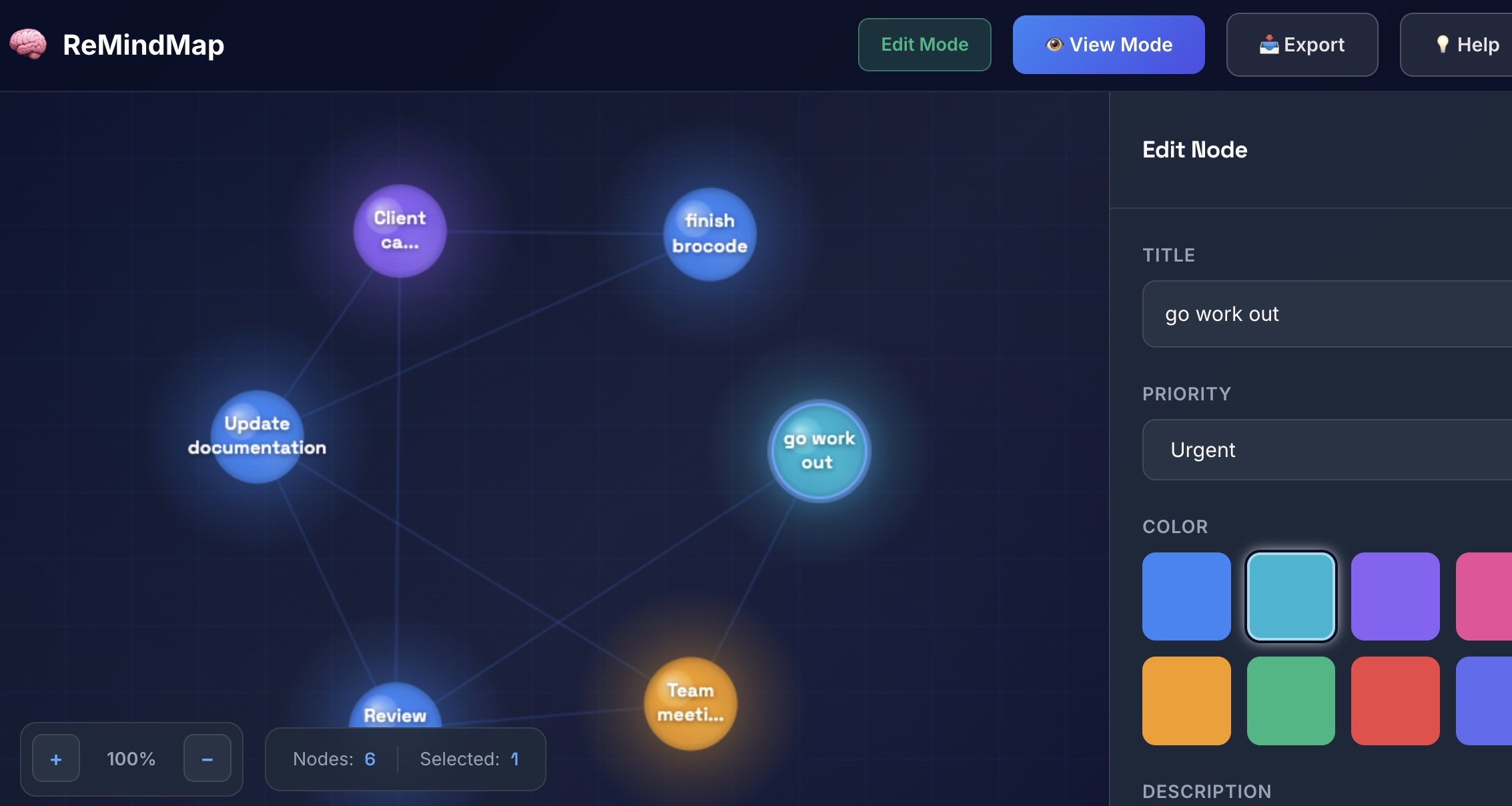Open the Export options
The image size is (1512, 806).
coord(1302,45)
